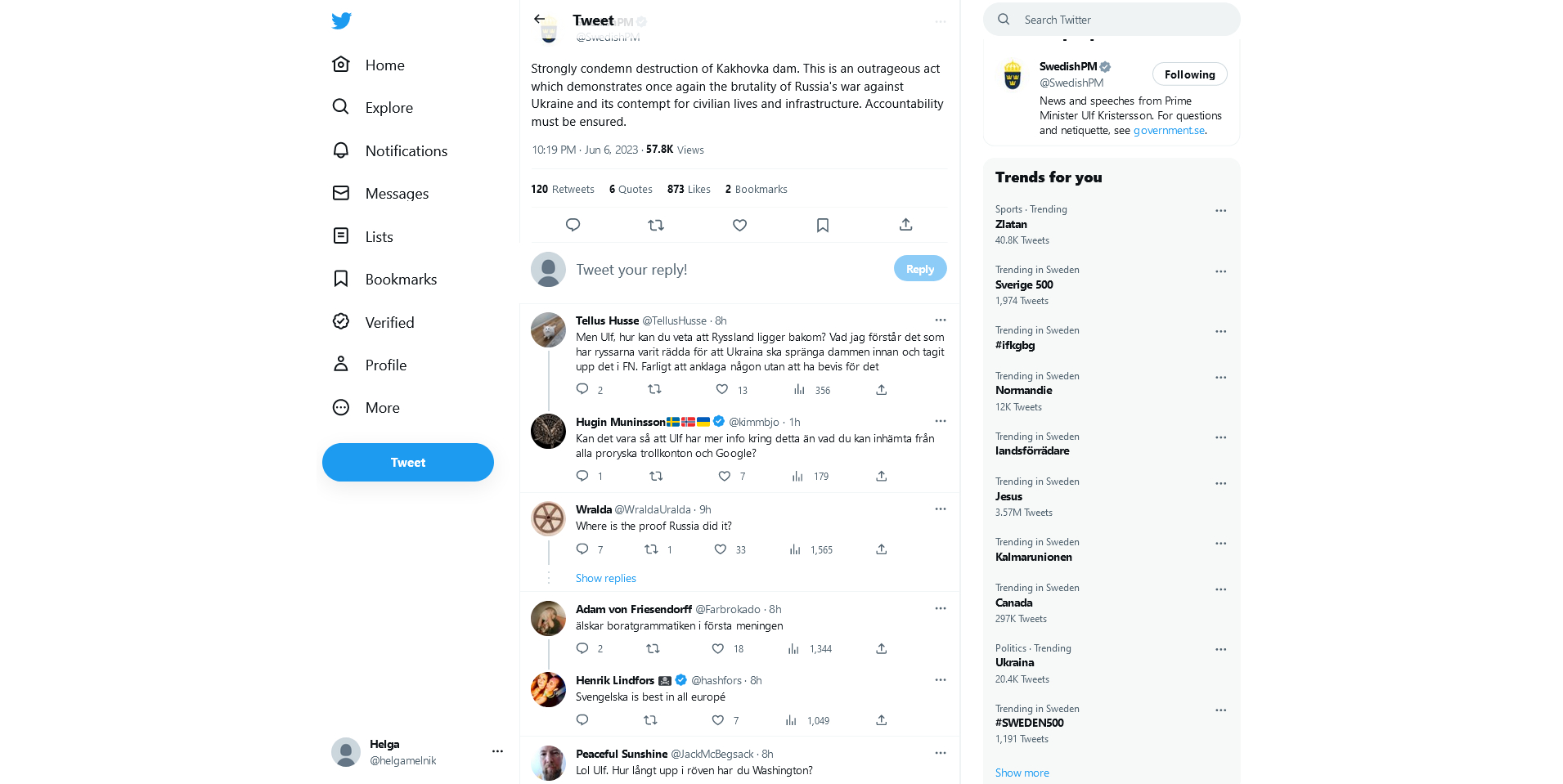Share the main tweet via share icon
1563x784 pixels.
pos(905,225)
